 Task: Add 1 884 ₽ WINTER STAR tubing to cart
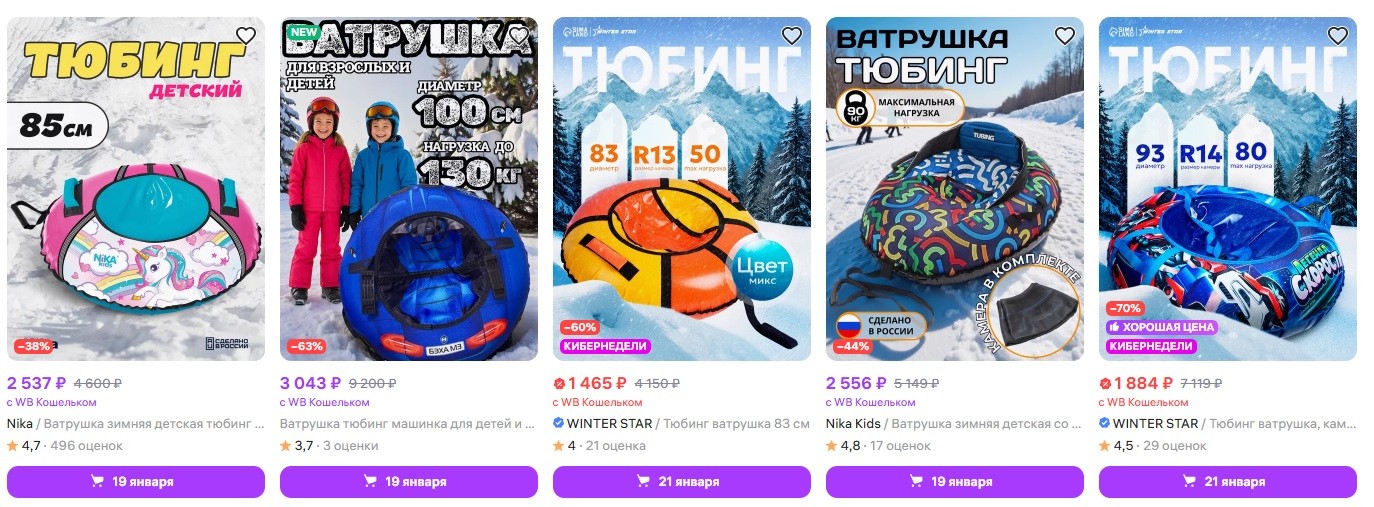[x=1228, y=482]
